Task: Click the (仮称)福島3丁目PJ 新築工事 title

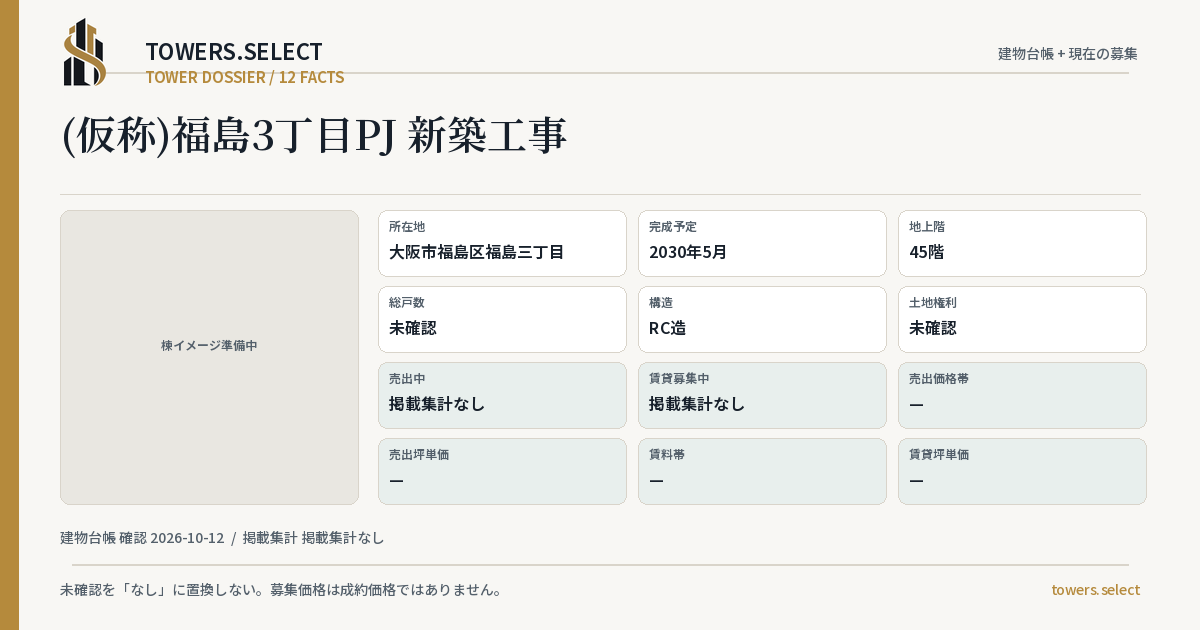Action: 314,136
